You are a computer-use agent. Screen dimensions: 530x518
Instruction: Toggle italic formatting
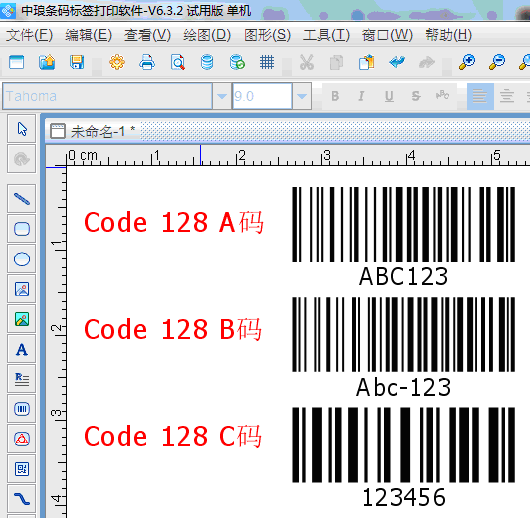[x=361, y=96]
